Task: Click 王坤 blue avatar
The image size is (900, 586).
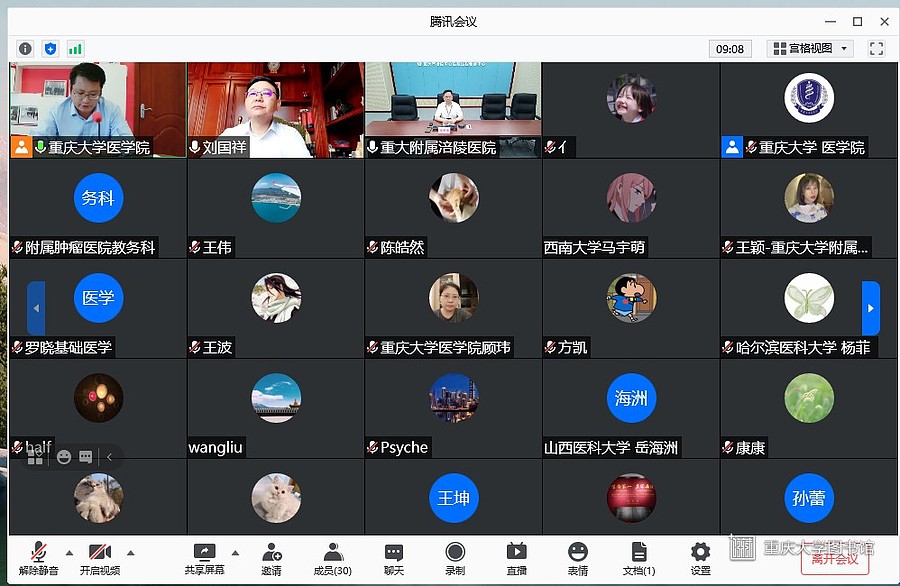Action: [x=453, y=498]
